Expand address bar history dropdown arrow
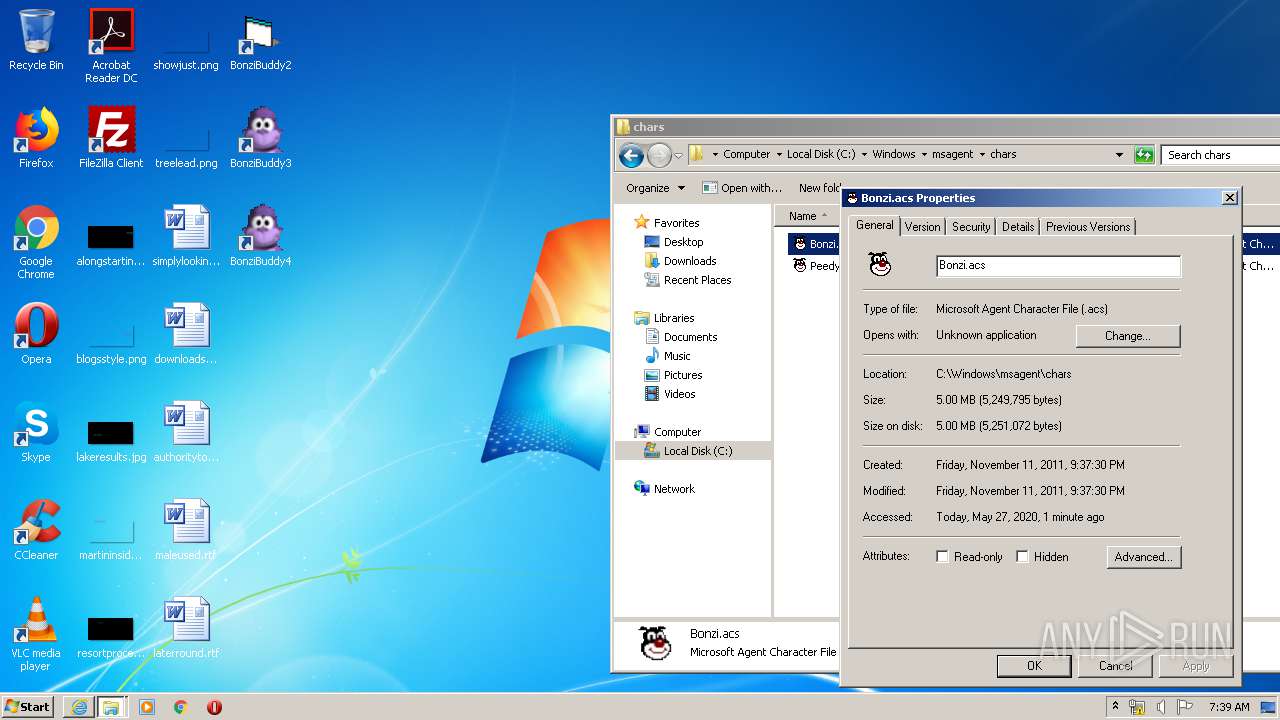 pos(1119,155)
